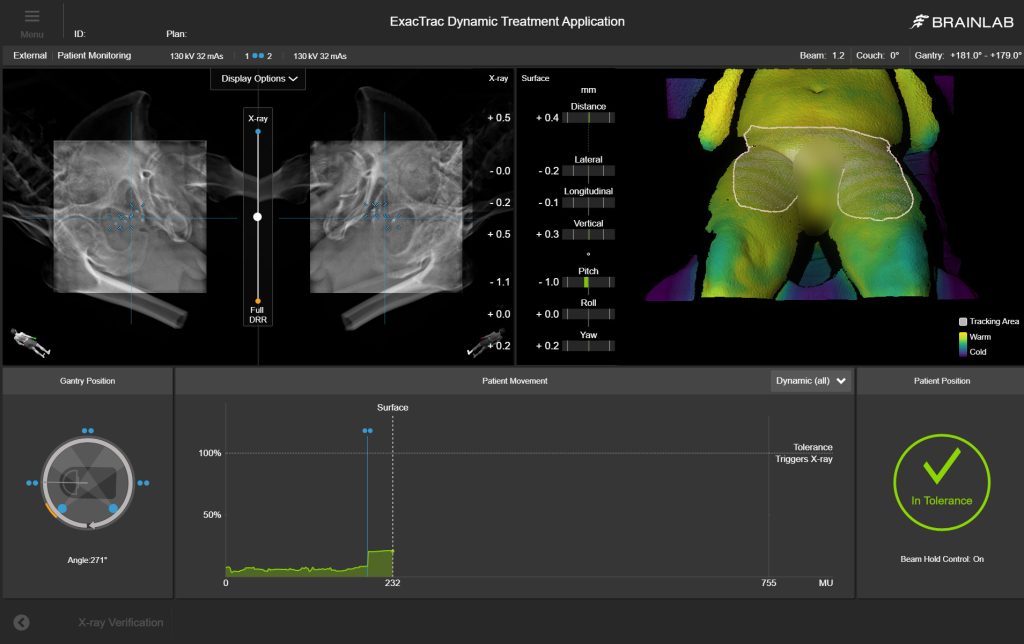Click the X-ray Verification button
Viewport: 1024px width, 644px height.
tap(120, 622)
